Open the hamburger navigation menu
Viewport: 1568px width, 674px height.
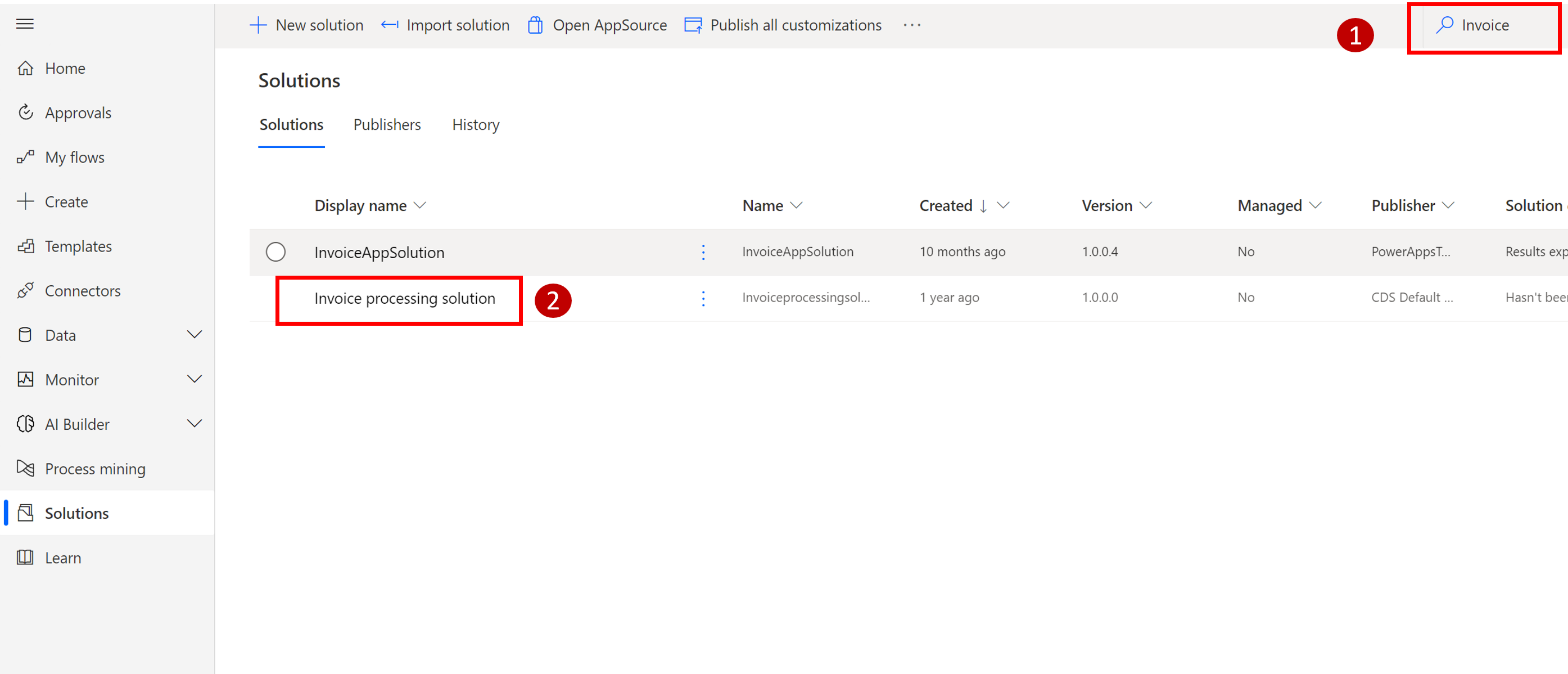click(25, 24)
